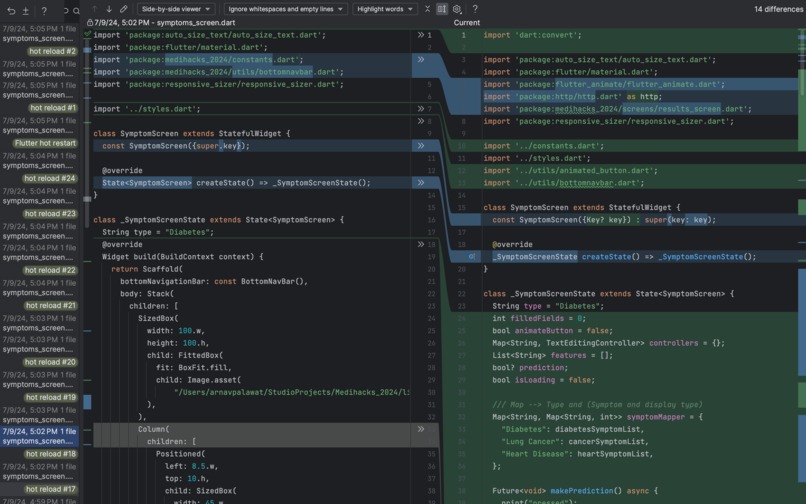Click http import line in right pane

[x=573, y=97]
